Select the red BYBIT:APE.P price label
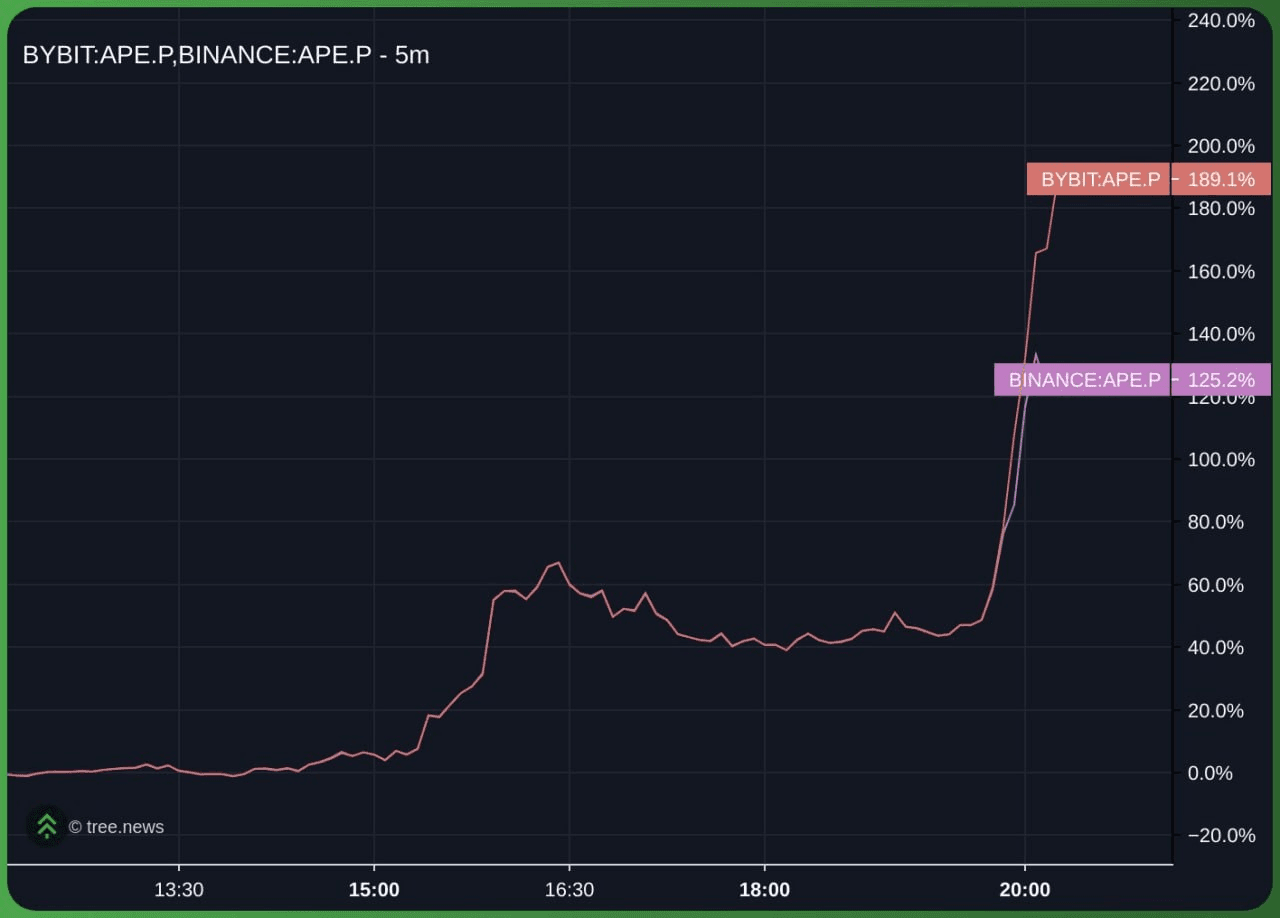Image resolution: width=1280 pixels, height=918 pixels. 1098,179
